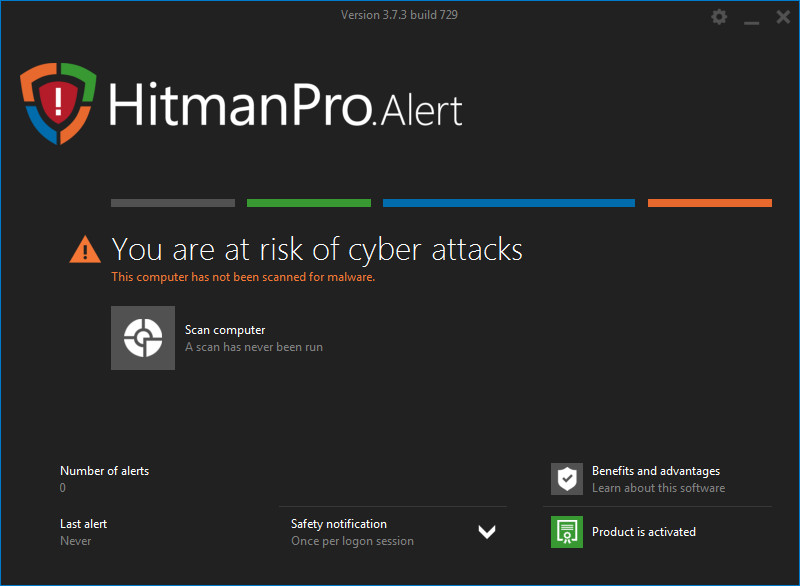Select the orange tab bar
Image resolution: width=800 pixels, height=586 pixels.
(x=710, y=203)
